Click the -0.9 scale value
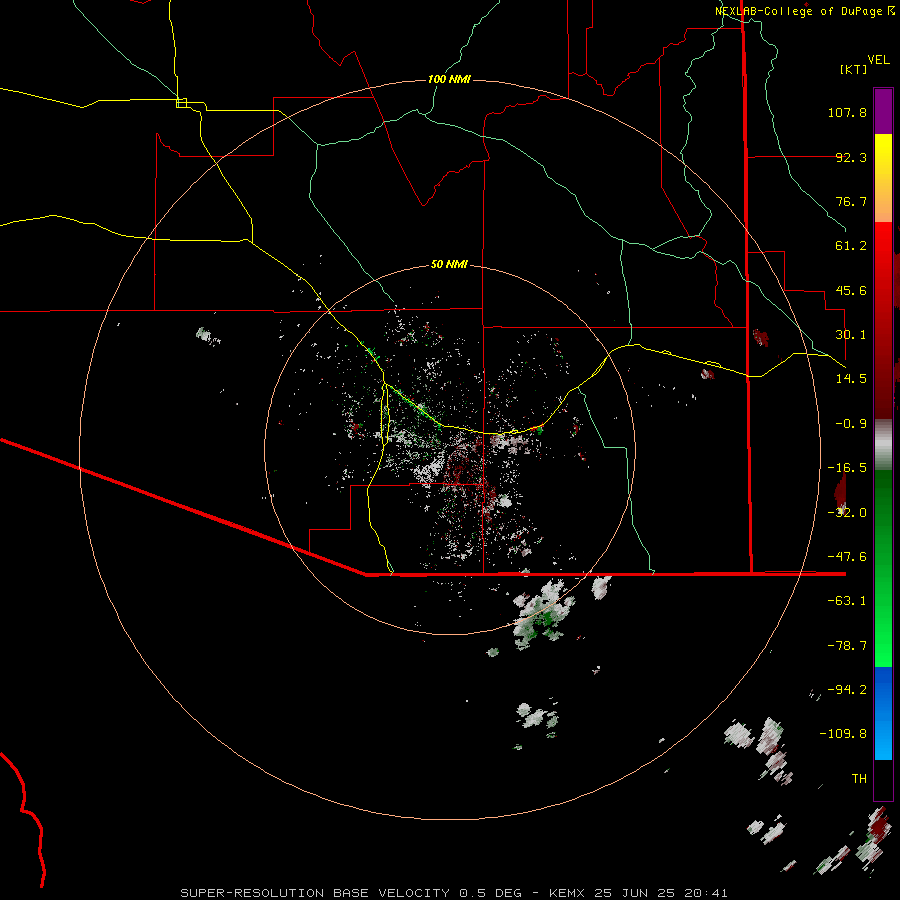 pos(851,424)
